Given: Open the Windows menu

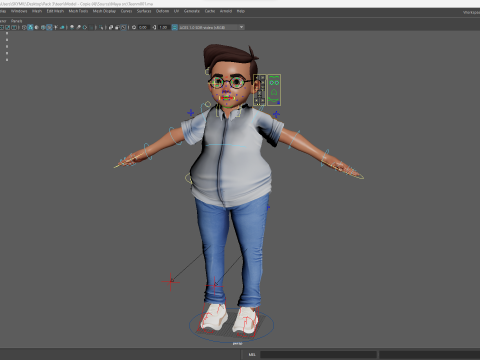Looking at the screenshot, I should tap(19, 11).
